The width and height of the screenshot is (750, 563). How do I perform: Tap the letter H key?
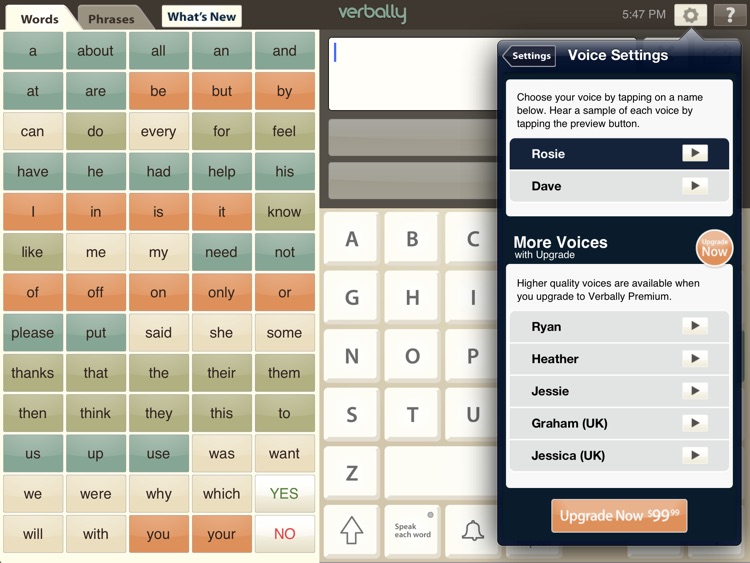click(x=412, y=298)
